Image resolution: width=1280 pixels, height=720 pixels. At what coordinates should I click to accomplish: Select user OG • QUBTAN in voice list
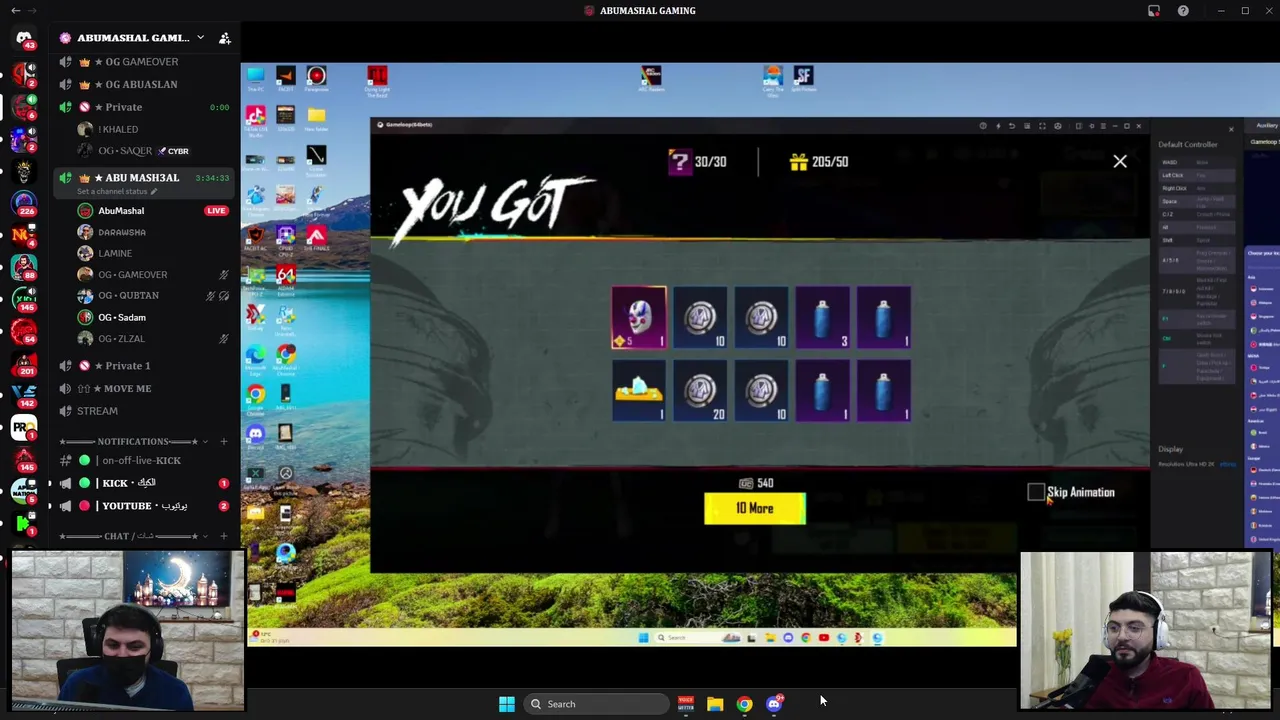point(128,296)
